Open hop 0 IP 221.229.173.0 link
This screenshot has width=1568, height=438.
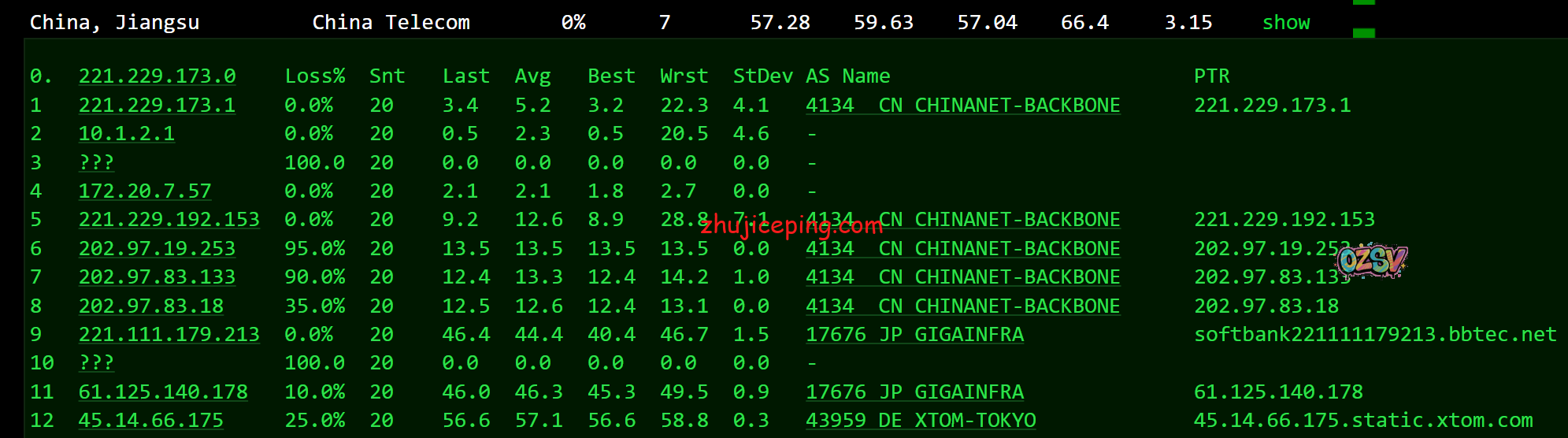pyautogui.click(x=157, y=76)
